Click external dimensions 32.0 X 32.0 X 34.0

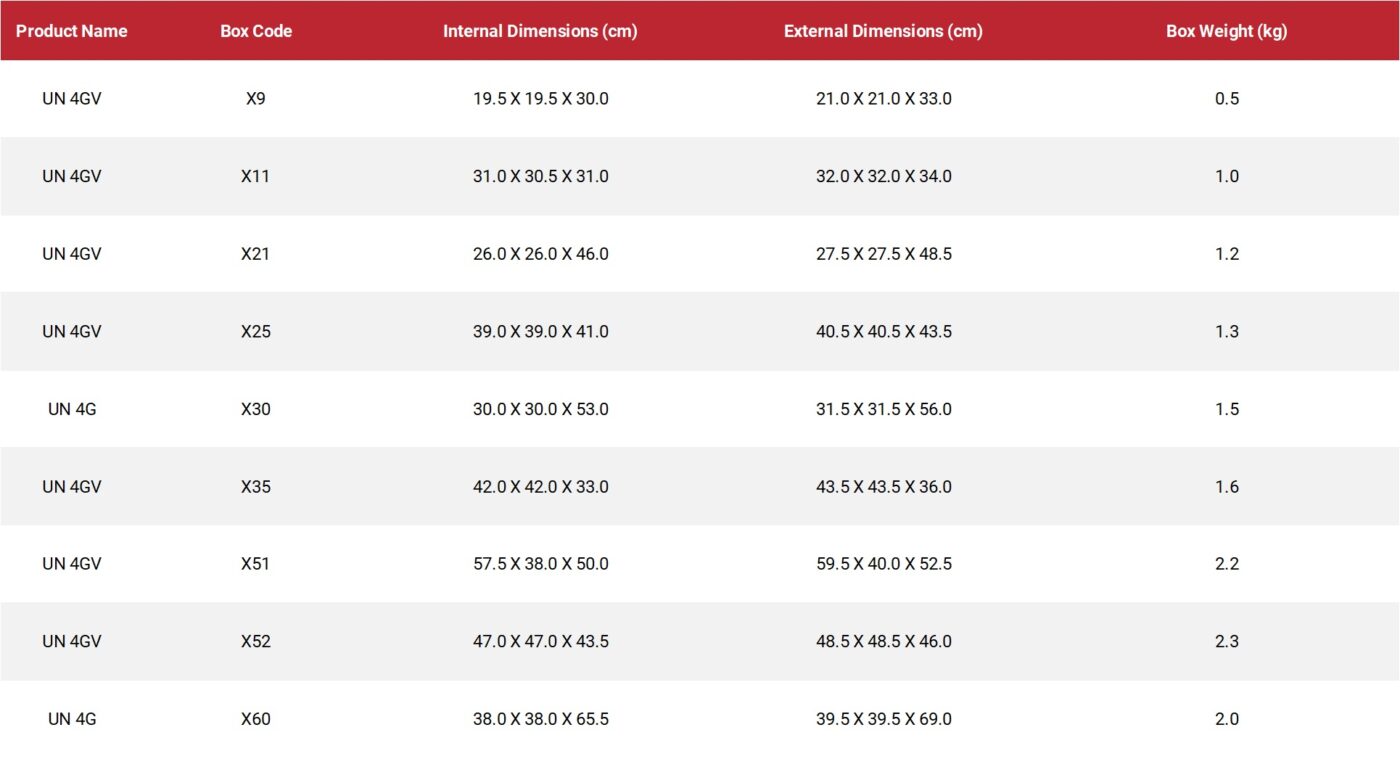pos(884,176)
